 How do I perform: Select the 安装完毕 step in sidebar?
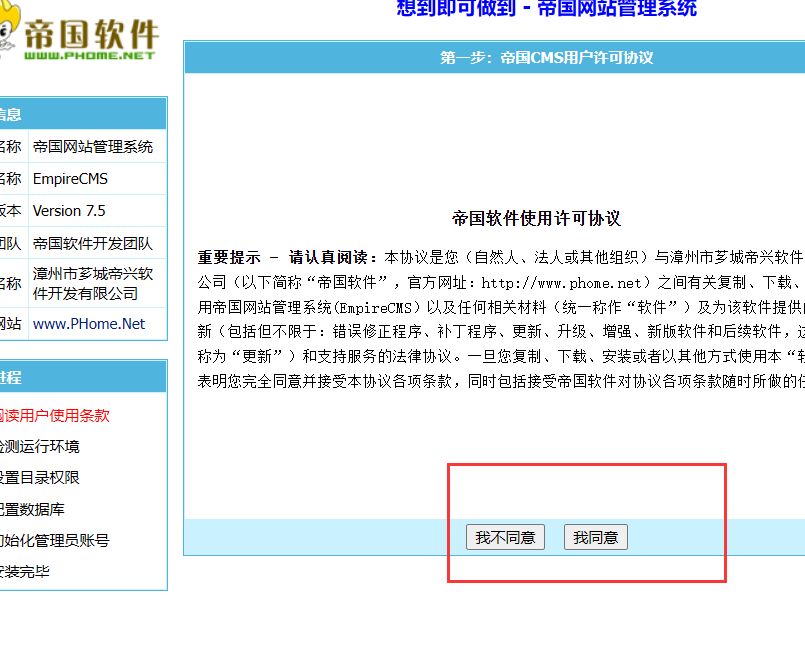click(x=25, y=572)
